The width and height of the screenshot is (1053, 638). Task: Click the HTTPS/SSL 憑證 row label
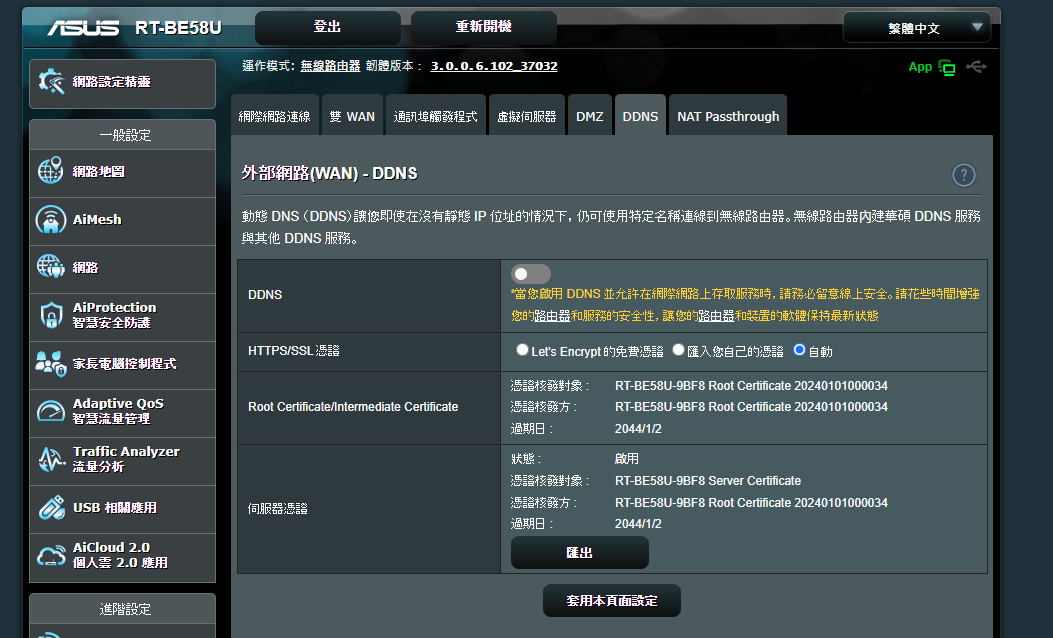click(294, 351)
